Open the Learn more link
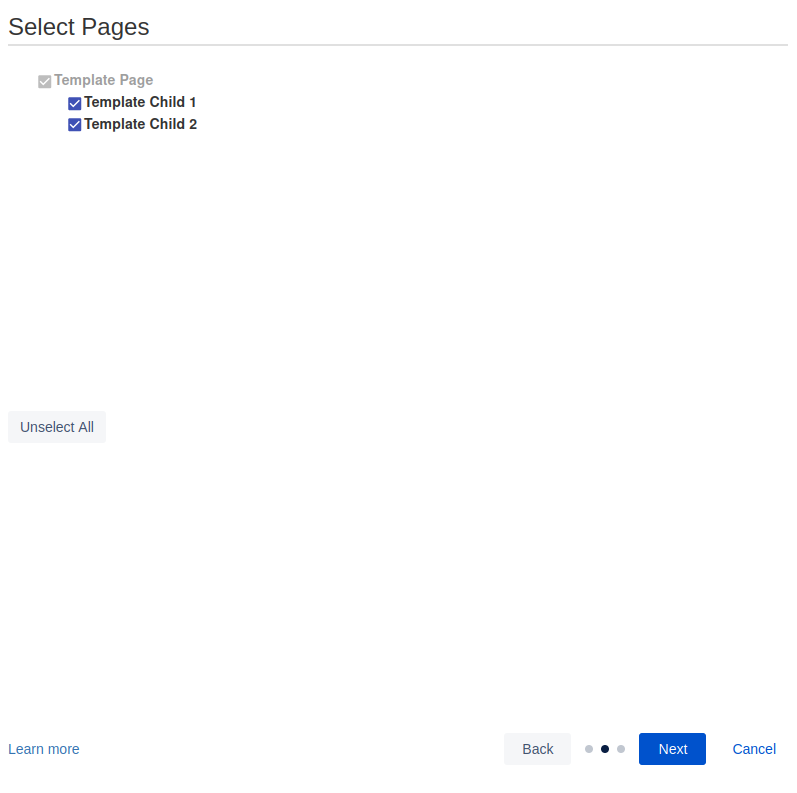Screen dimensions: 797x793 click(x=44, y=749)
